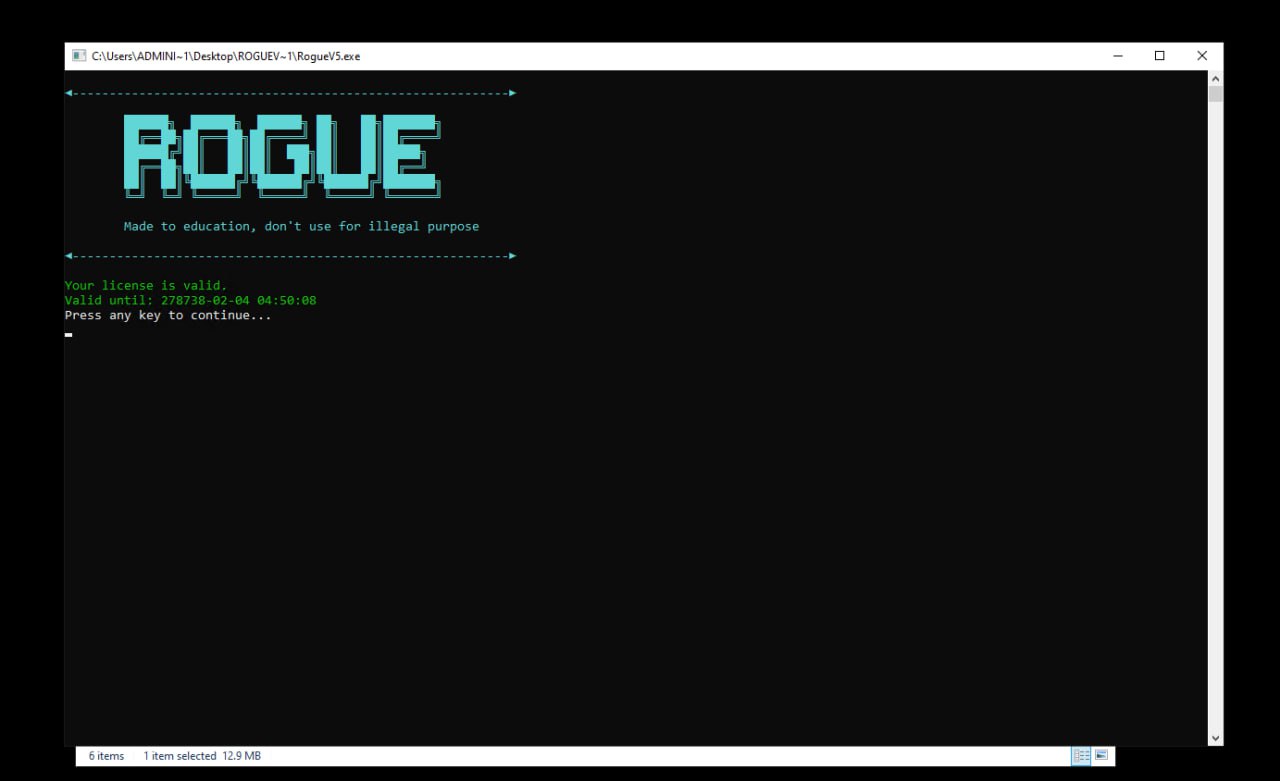Click the scrollbar up arrow

[1215, 78]
